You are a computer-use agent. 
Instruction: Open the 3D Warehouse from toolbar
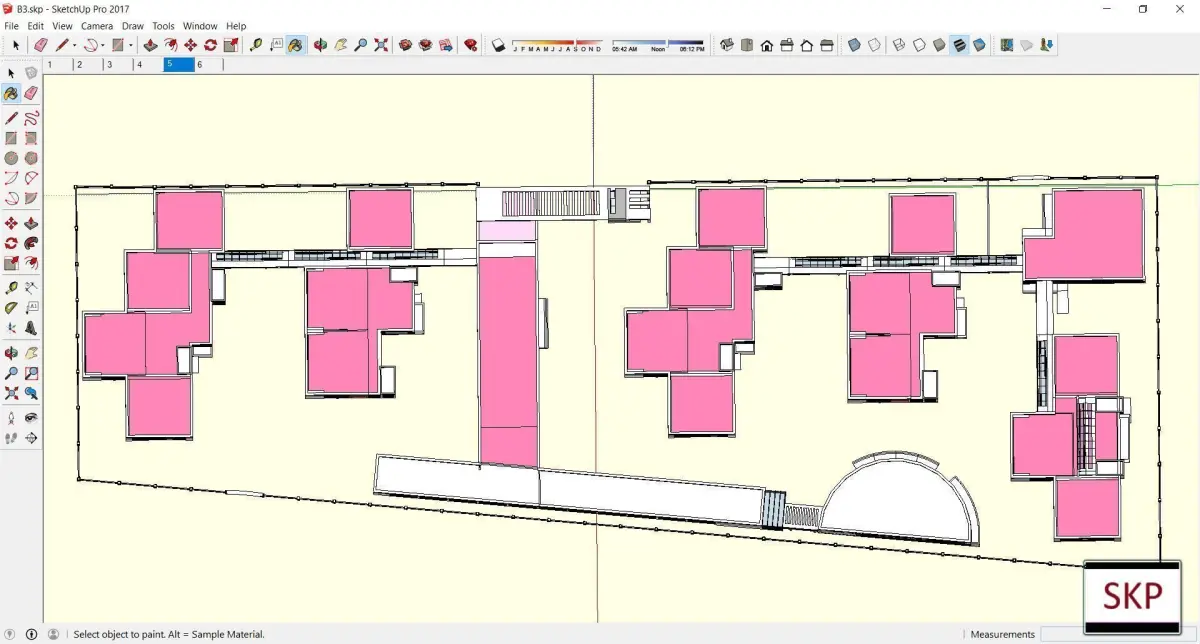click(405, 45)
